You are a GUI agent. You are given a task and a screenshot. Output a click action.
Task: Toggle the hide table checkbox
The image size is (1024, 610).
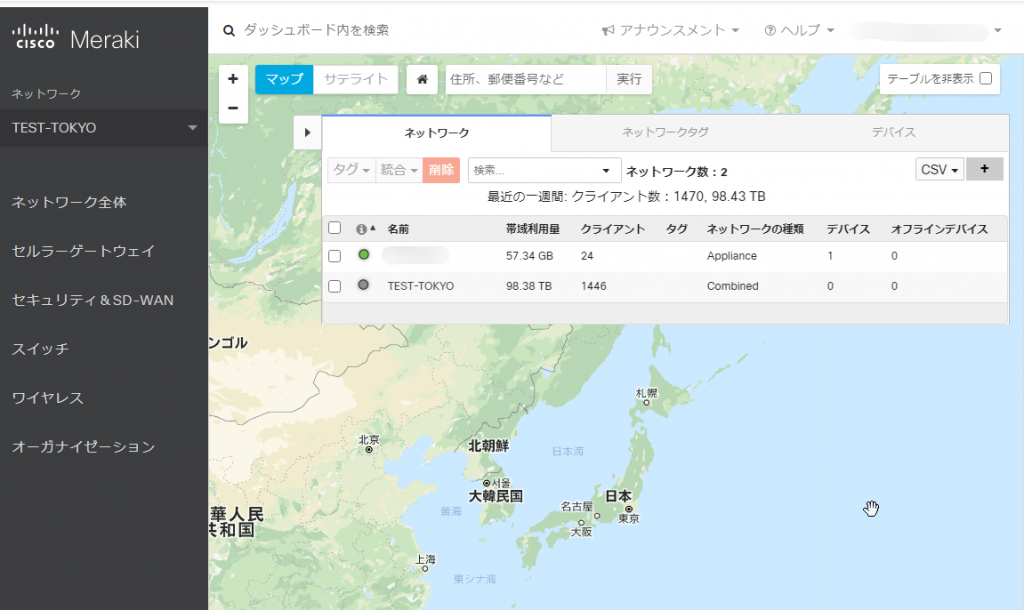tap(985, 78)
